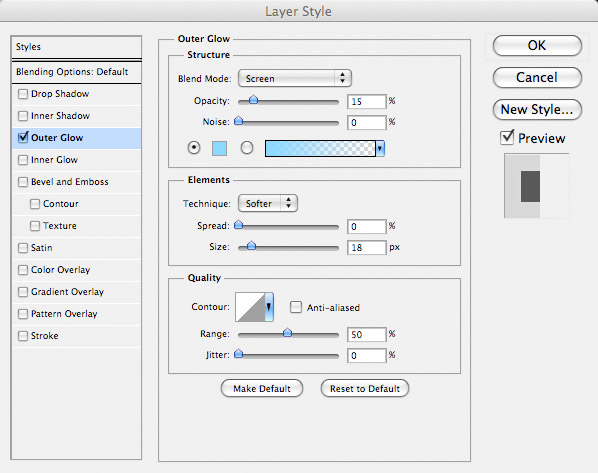Image resolution: width=598 pixels, height=473 pixels.
Task: Disable the Preview checkbox
Action: click(507, 138)
